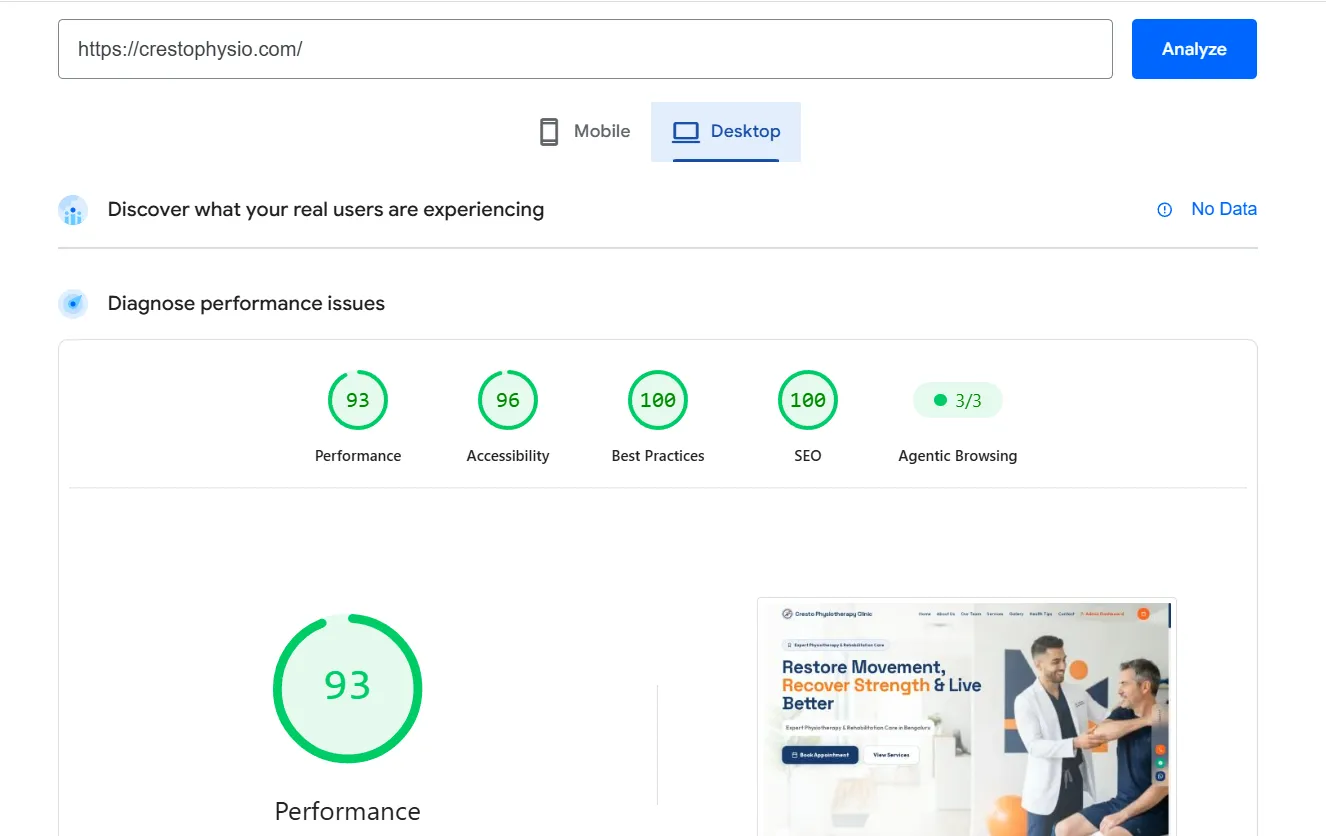Screen dimensions: 1326x836
Task: Click the crestophysio website screenshot thumbnail
Action: point(967,717)
